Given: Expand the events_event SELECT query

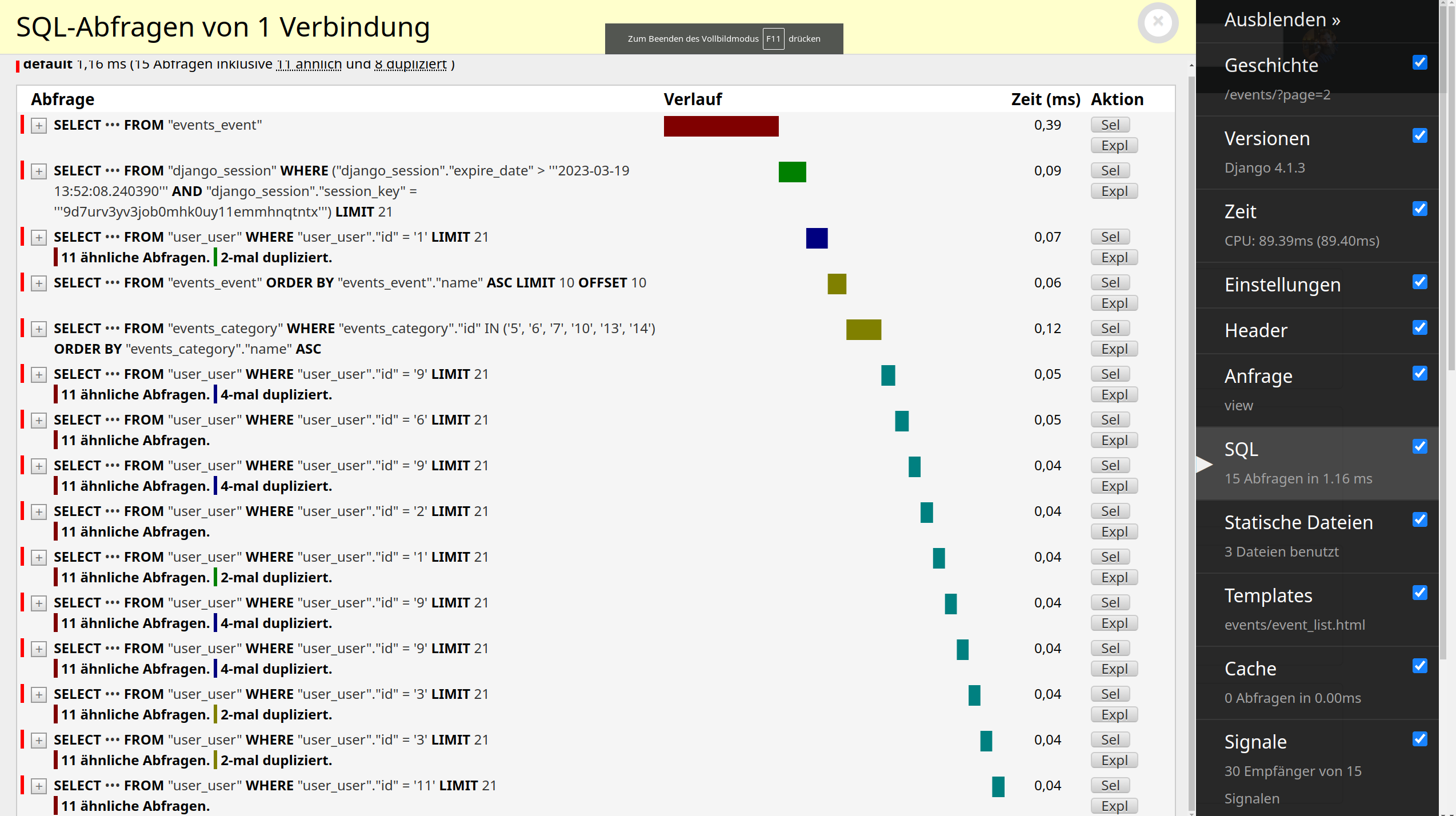Looking at the screenshot, I should coord(38,126).
